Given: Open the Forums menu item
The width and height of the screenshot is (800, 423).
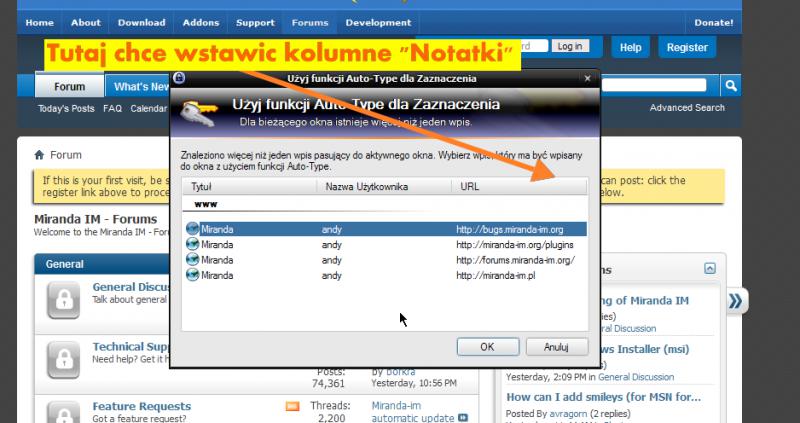Looking at the screenshot, I should tap(310, 23).
